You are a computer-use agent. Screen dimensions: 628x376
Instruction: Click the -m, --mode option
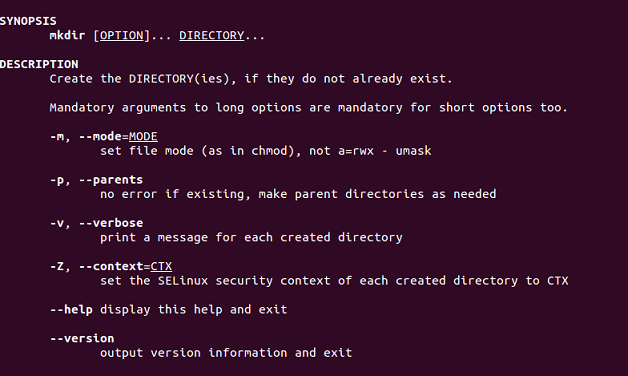click(x=104, y=137)
